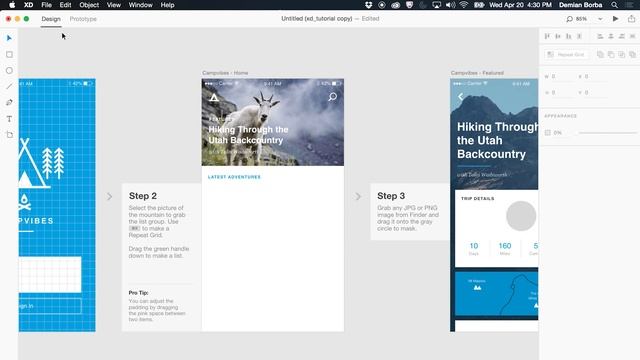
Task: Select the LATEST ADVENTURES label
Action: coord(234,177)
